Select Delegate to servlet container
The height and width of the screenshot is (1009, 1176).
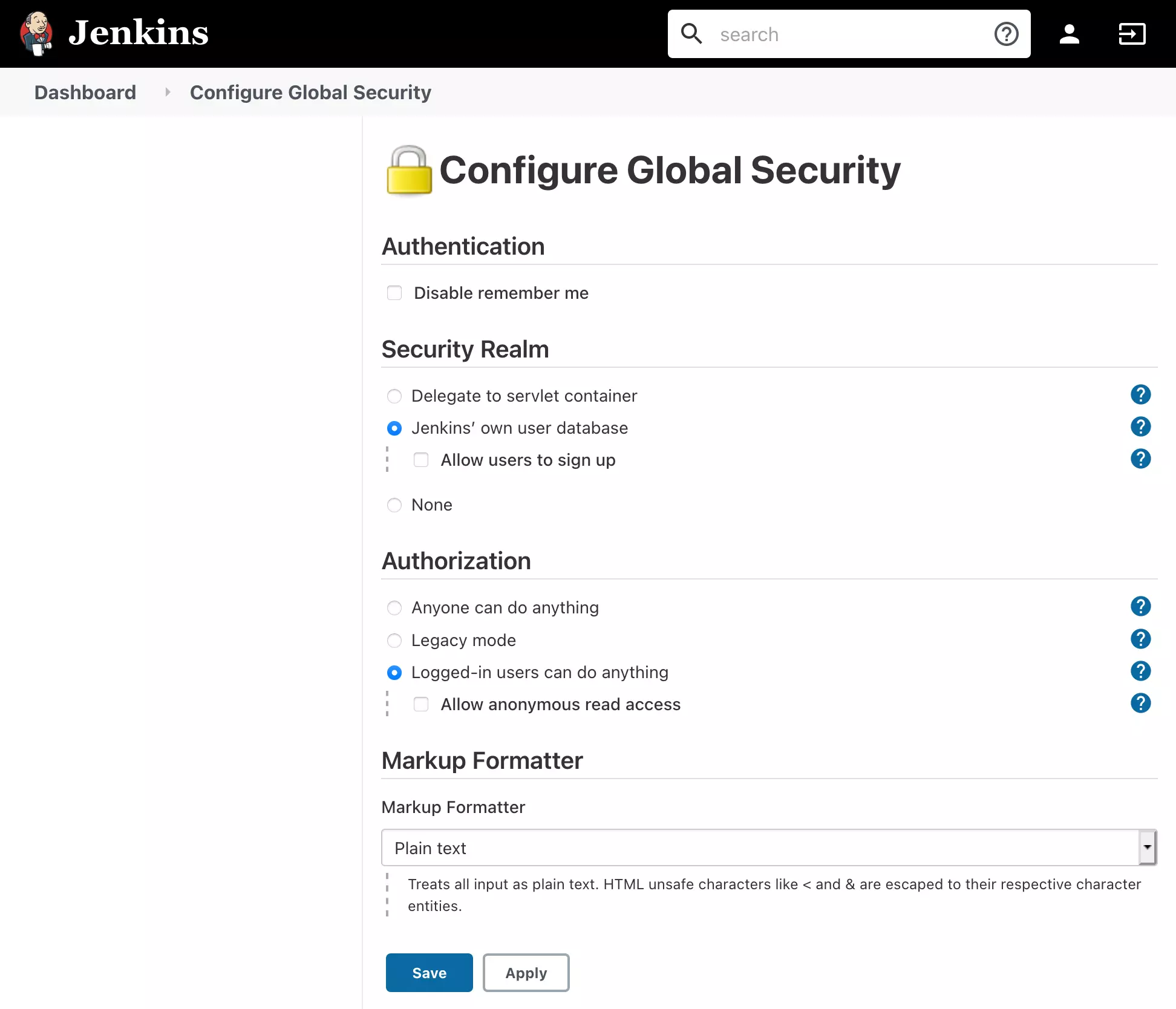pos(394,396)
